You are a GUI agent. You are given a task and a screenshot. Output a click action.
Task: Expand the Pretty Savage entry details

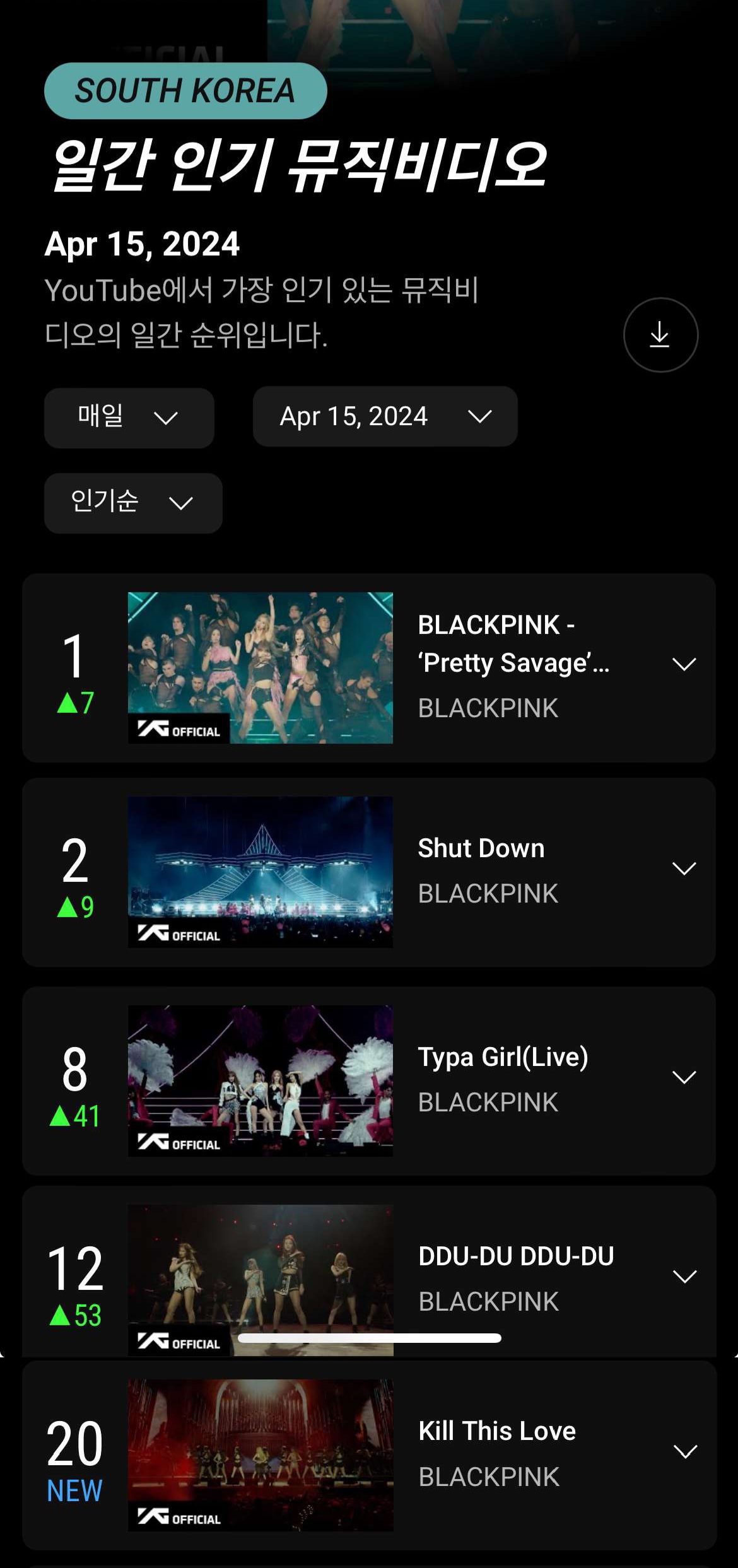(x=684, y=664)
